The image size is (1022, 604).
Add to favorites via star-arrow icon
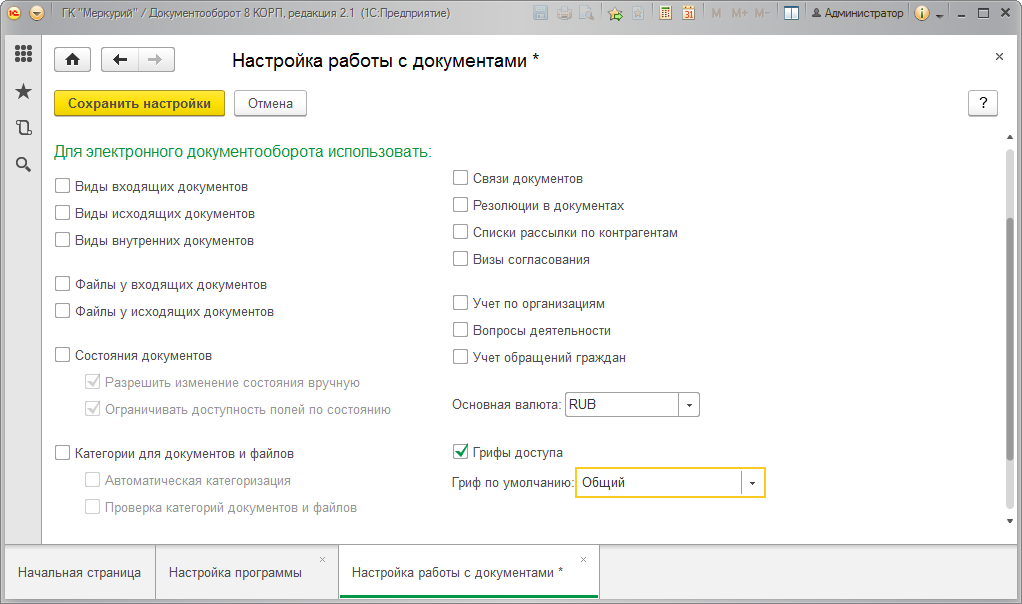(x=615, y=13)
